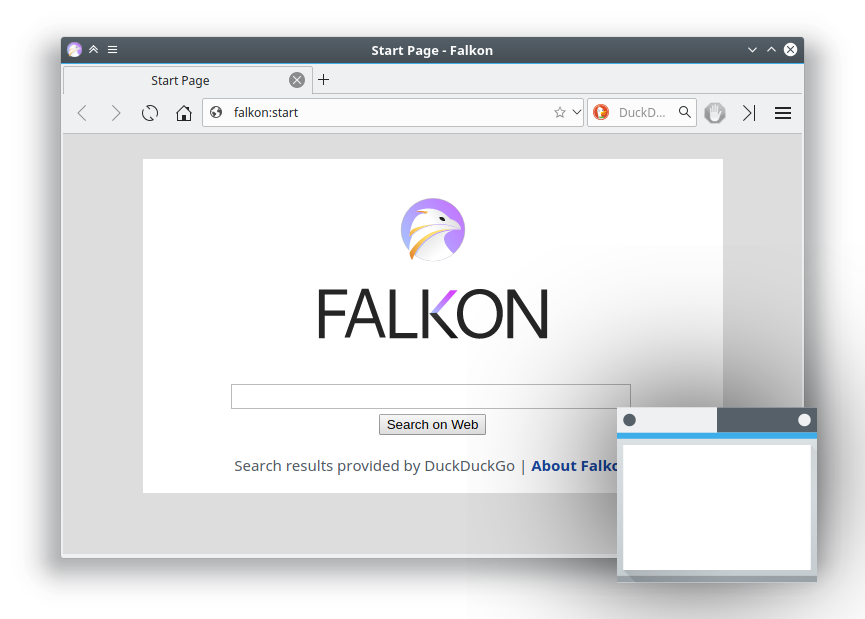This screenshot has height=619, width=865.
Task: Click the start page search box
Action: (x=431, y=397)
